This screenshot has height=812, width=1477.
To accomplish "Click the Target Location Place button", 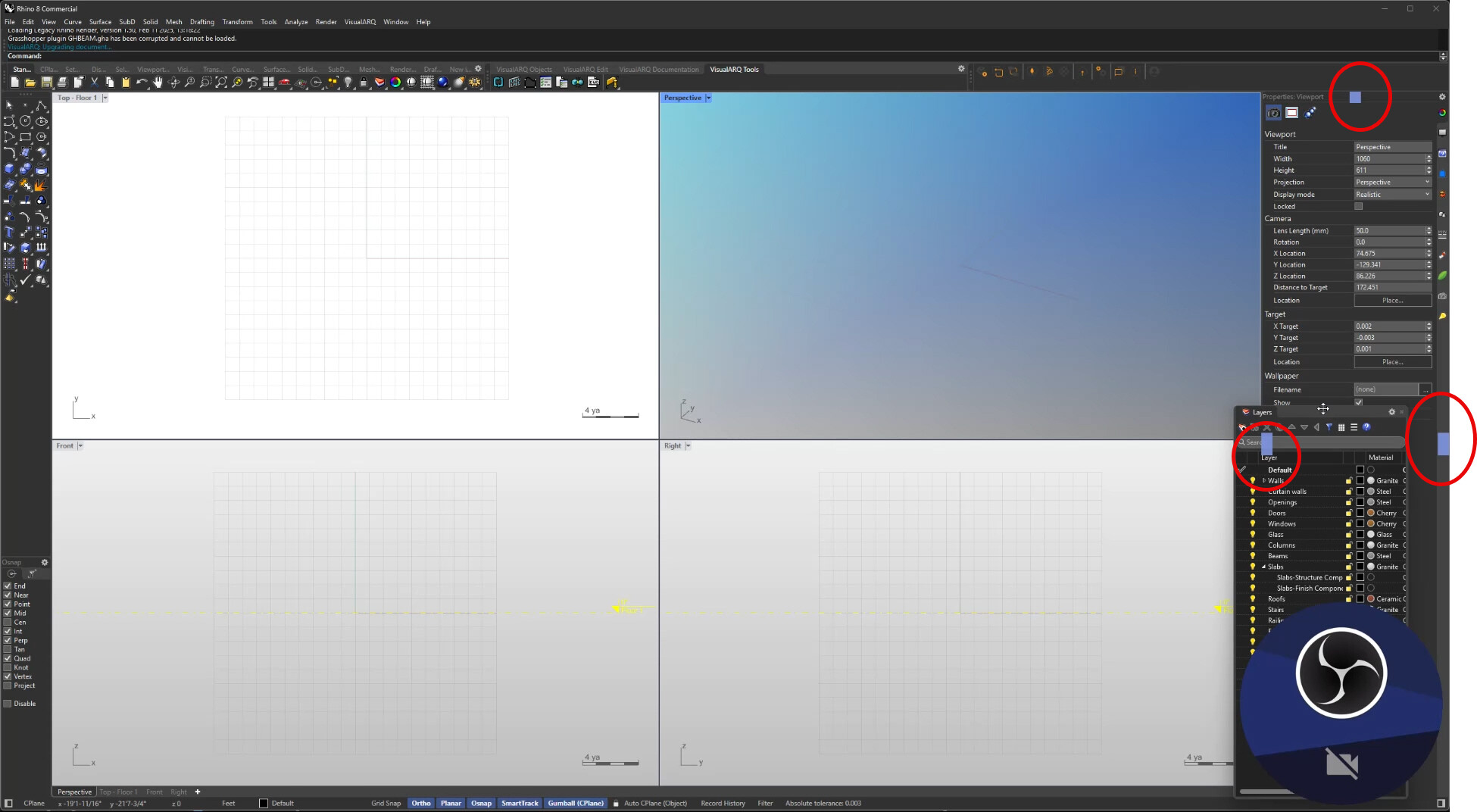I will [1392, 362].
